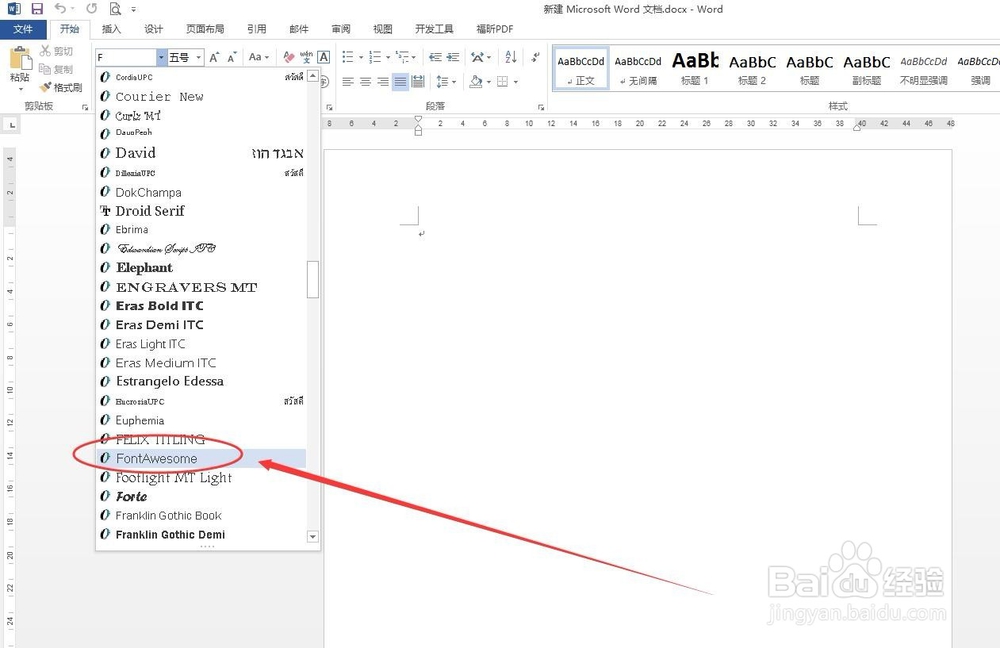Decrease paragraph indent

[x=435, y=57]
